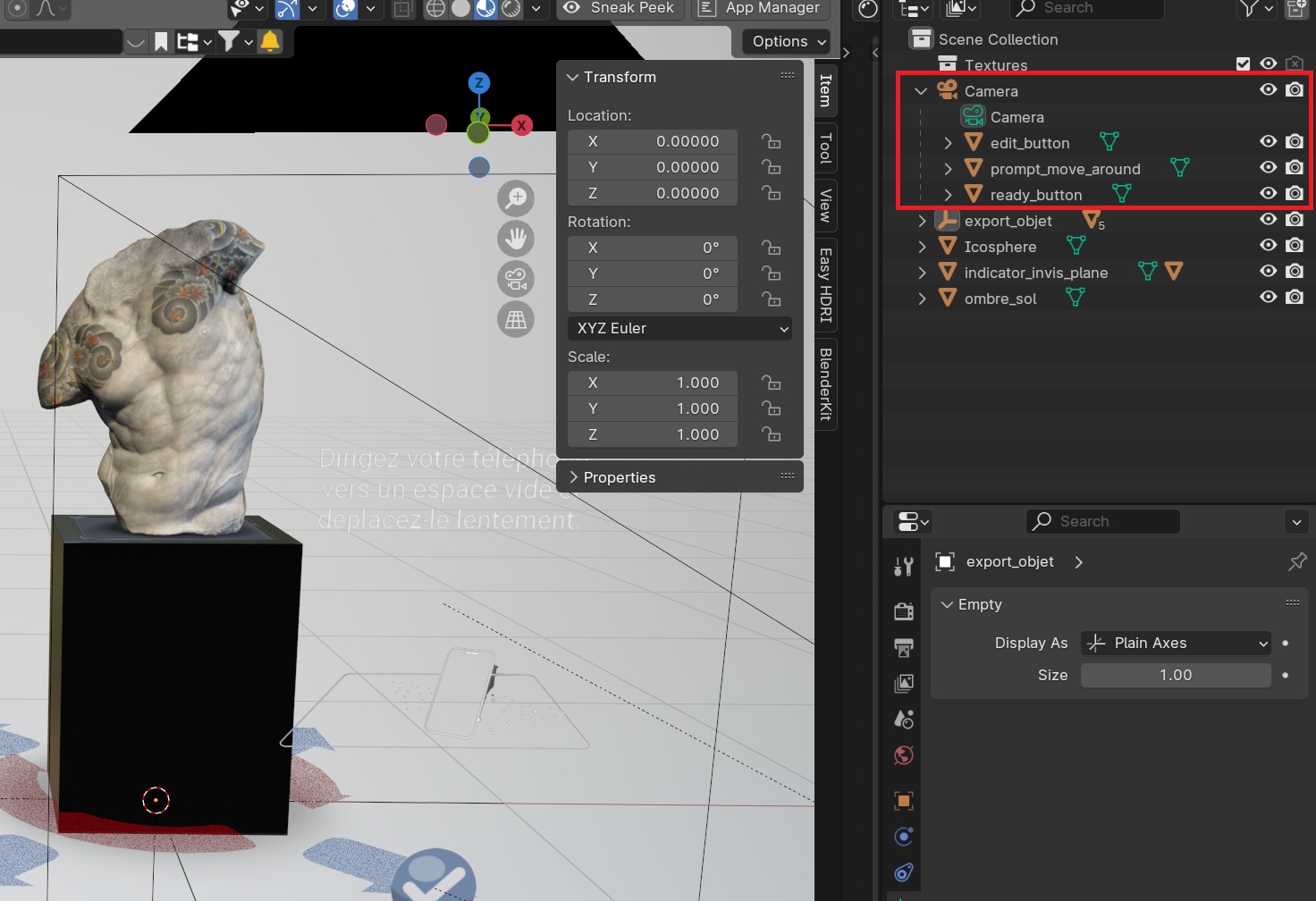Open the Tool properties tab

[x=904, y=566]
